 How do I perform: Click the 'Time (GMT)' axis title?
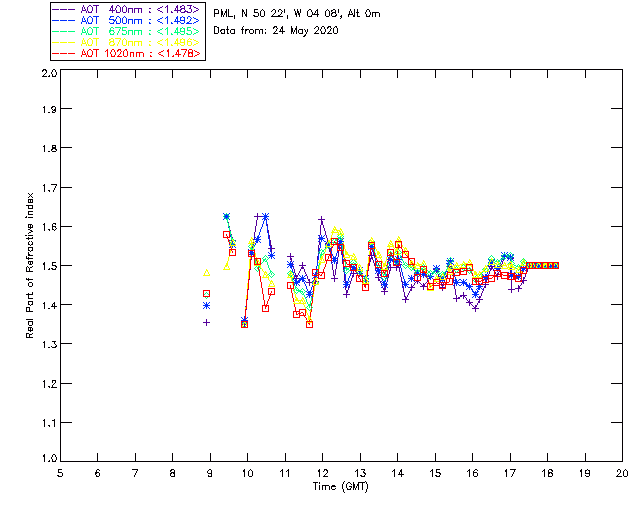point(341,487)
